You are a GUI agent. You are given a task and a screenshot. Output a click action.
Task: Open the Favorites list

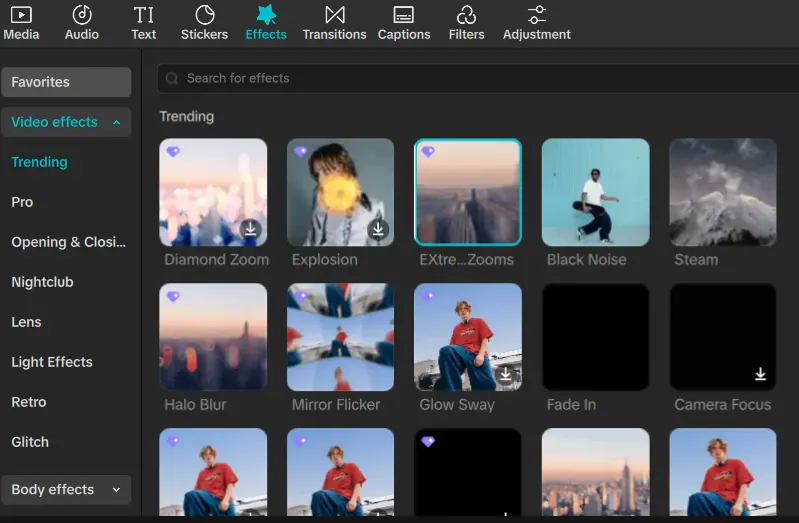[x=66, y=82]
